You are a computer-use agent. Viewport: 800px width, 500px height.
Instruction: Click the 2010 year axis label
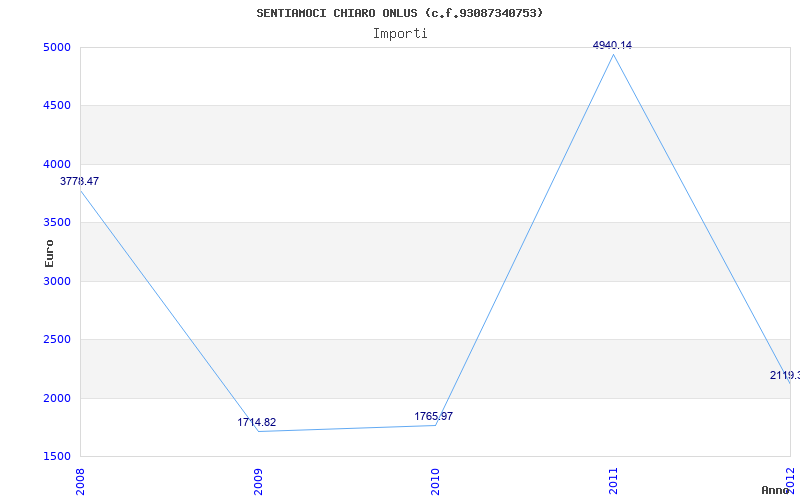click(435, 481)
